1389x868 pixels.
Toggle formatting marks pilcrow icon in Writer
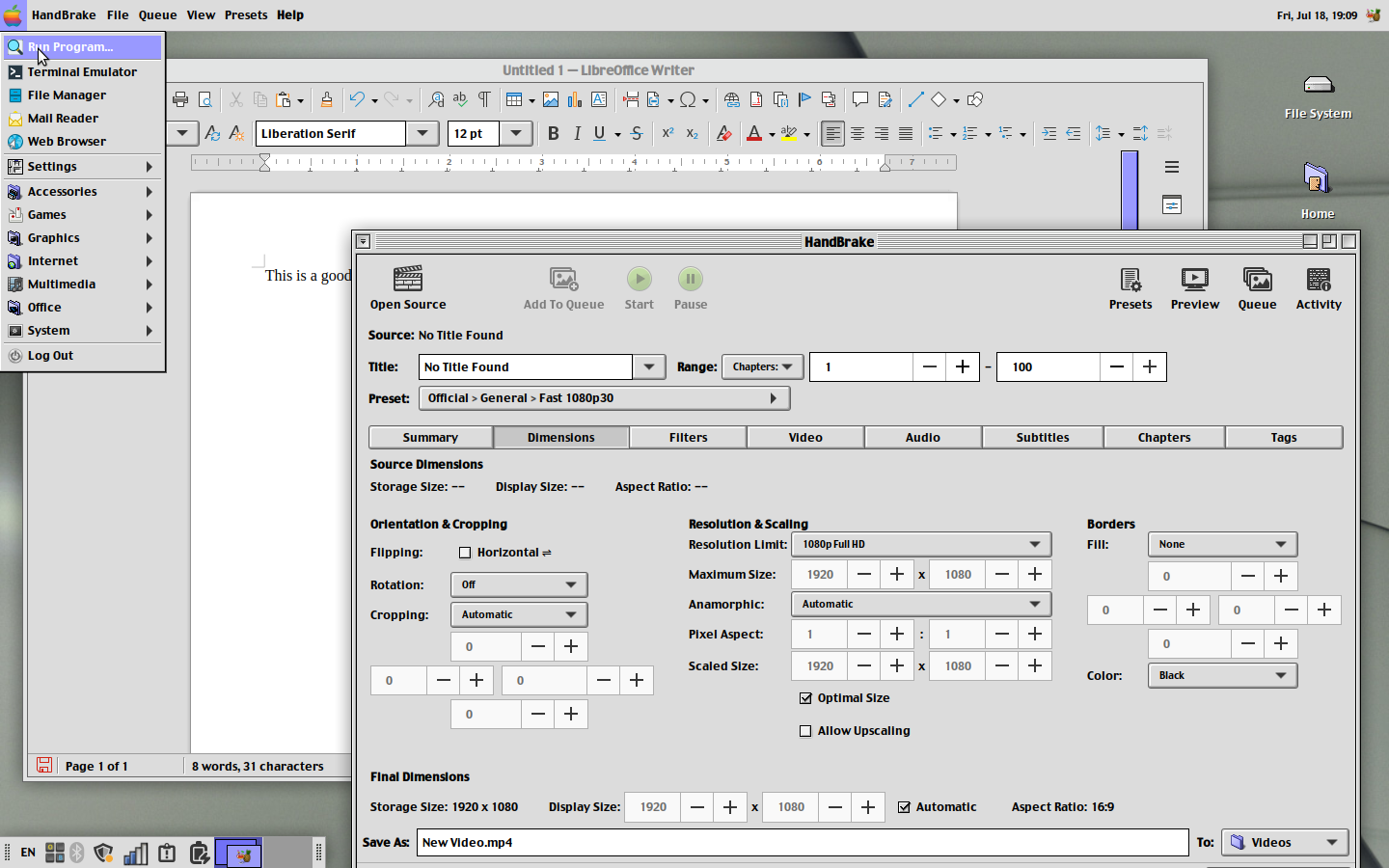484,99
